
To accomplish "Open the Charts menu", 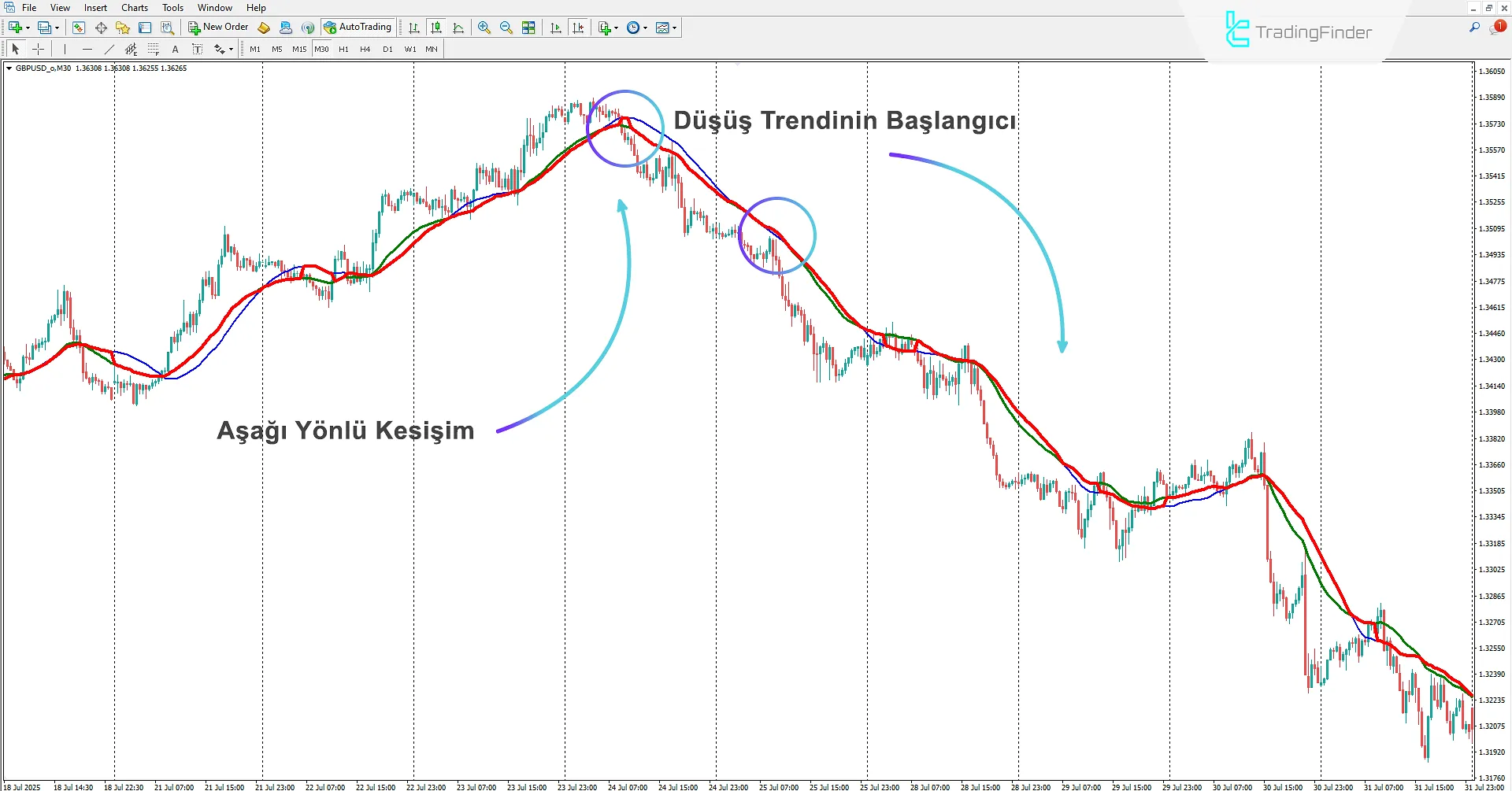I will tap(134, 7).
